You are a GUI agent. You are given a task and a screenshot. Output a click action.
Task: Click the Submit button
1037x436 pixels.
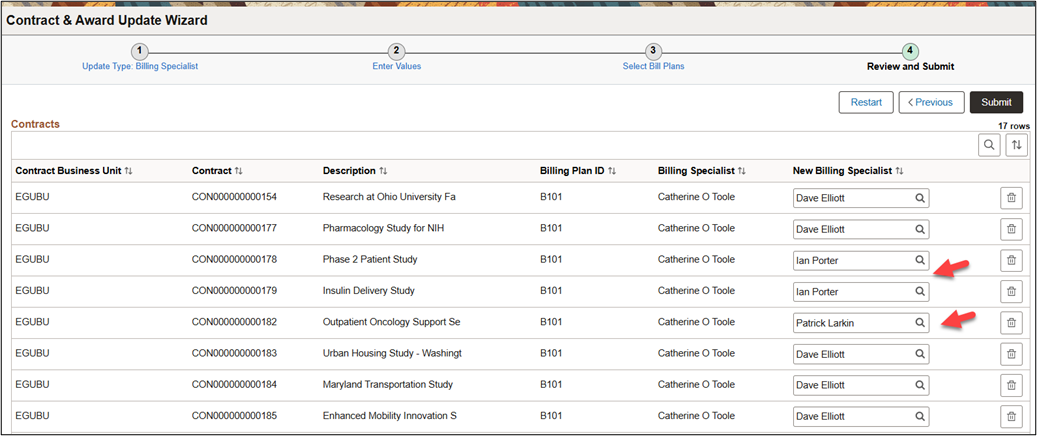click(996, 102)
